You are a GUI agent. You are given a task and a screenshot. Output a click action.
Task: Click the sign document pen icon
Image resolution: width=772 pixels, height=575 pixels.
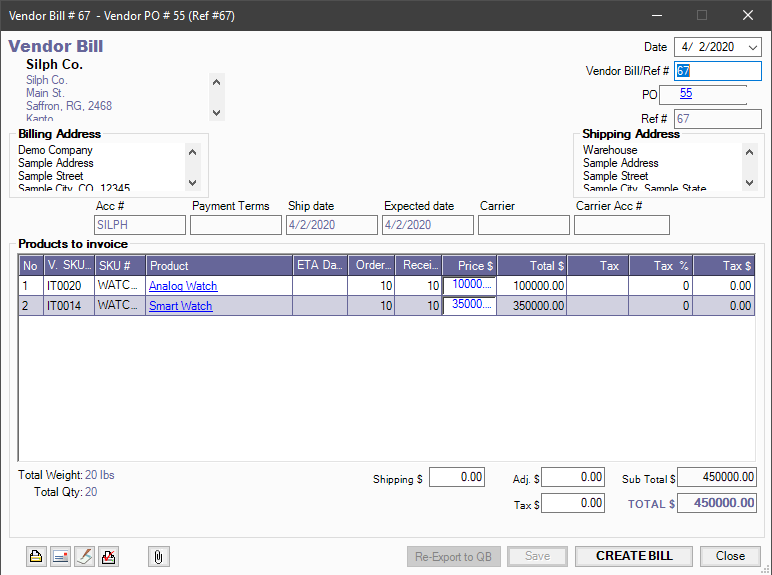click(84, 557)
